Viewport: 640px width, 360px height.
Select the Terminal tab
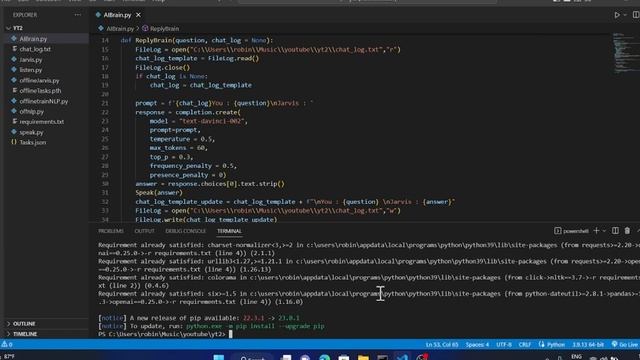229,231
